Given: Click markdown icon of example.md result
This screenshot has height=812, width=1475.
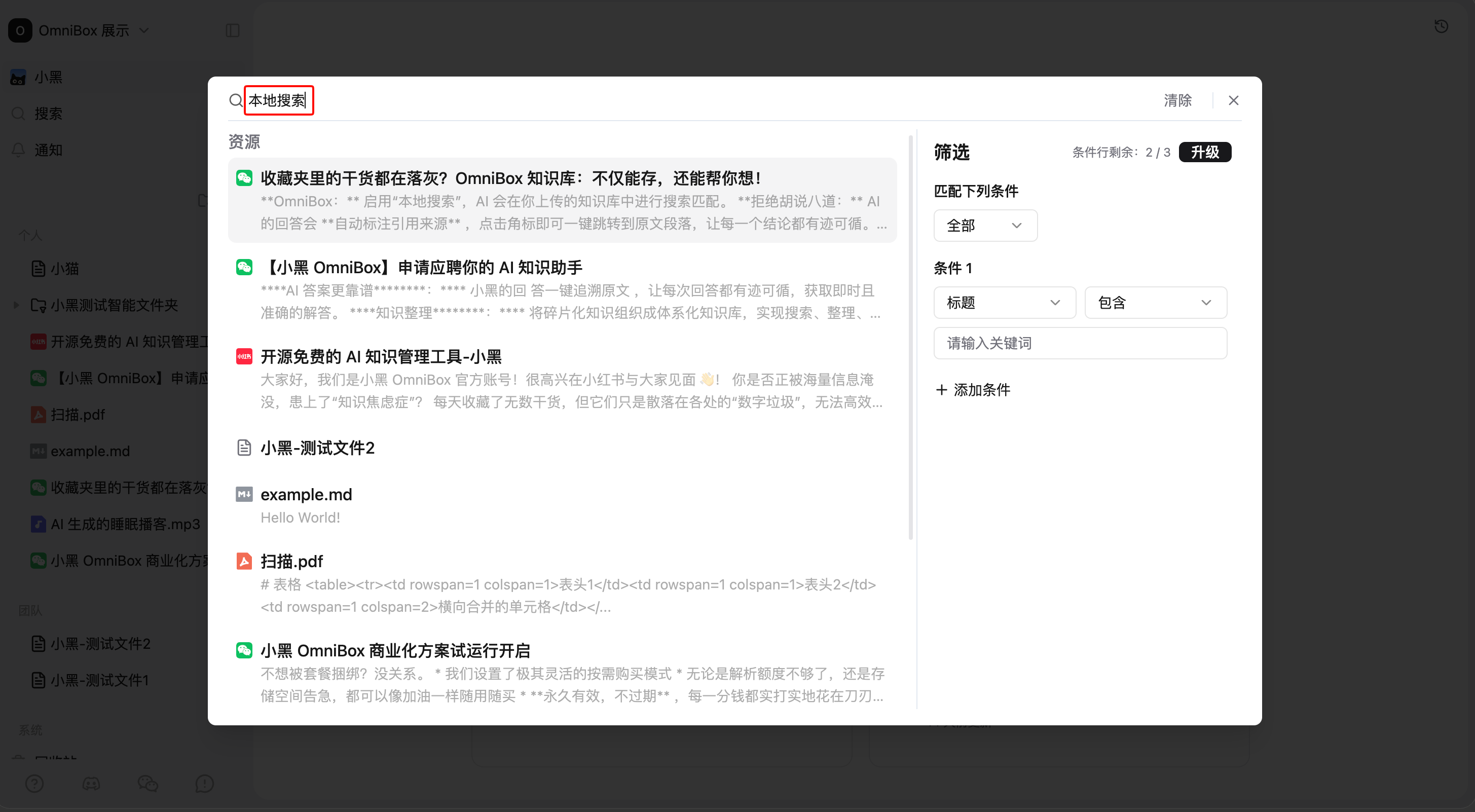Looking at the screenshot, I should point(244,494).
